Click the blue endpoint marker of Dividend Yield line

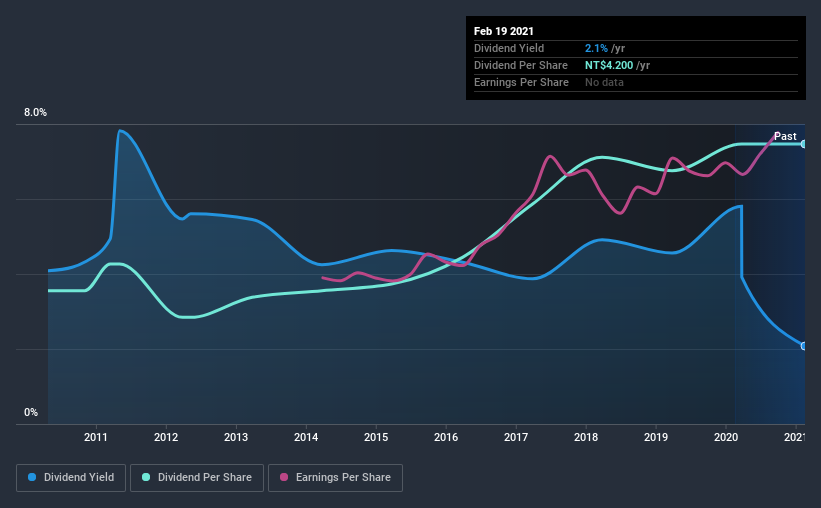[x=804, y=346]
